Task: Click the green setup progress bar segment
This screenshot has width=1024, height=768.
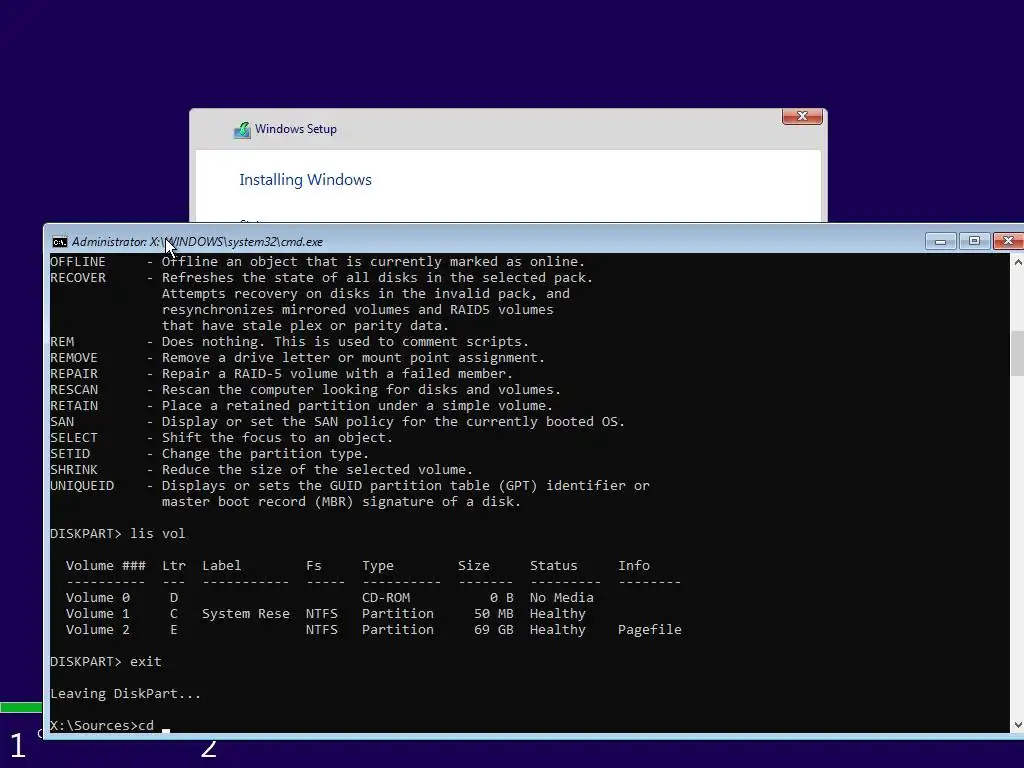Action: (x=21, y=707)
